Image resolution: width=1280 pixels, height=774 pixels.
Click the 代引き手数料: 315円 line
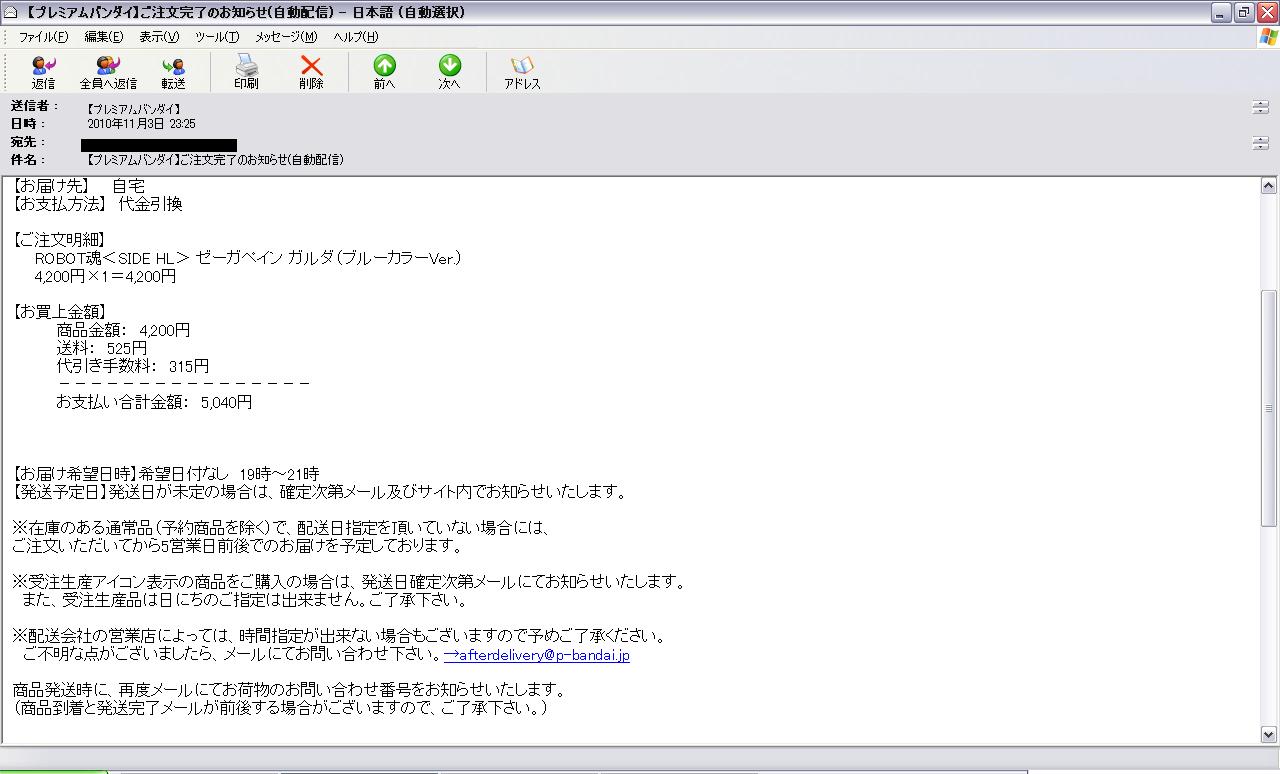pos(133,366)
